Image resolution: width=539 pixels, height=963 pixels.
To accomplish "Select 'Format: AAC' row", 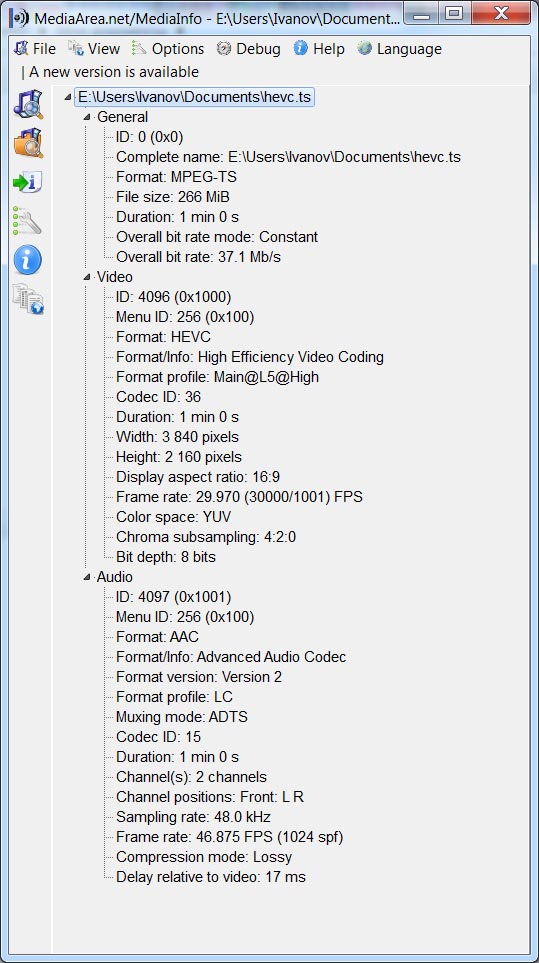I will (157, 637).
